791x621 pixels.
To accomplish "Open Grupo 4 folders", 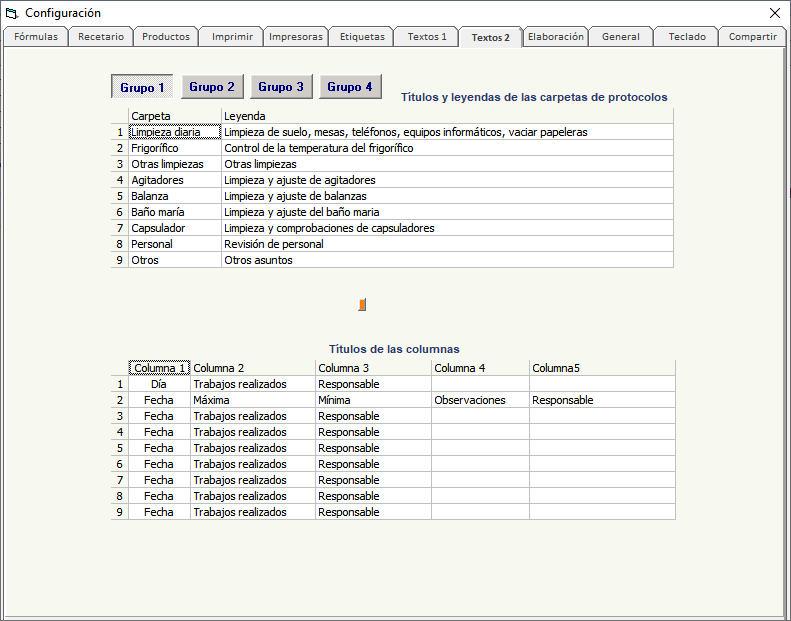I will 350,87.
